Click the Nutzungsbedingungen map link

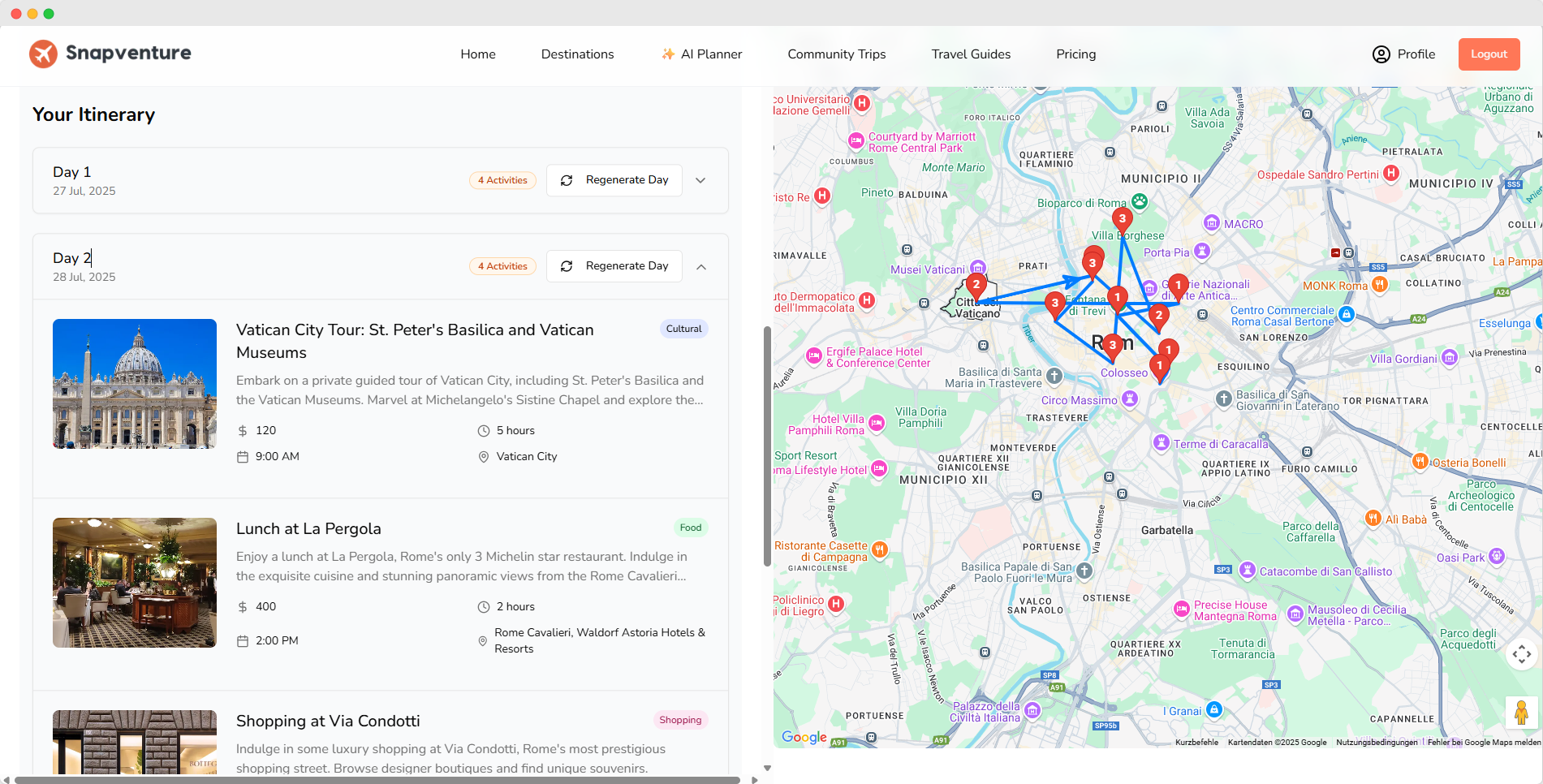pos(1377,742)
